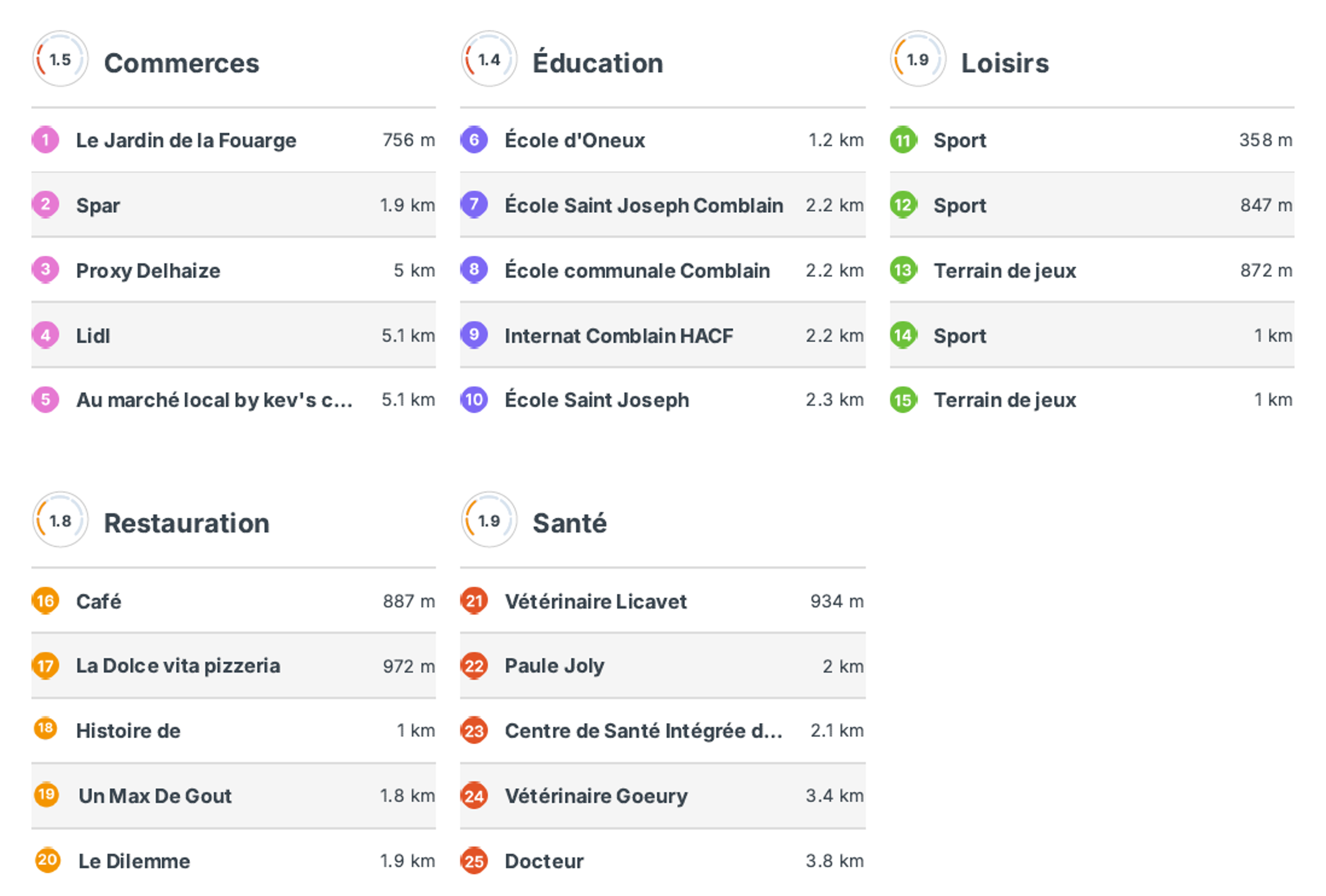Click the Restauration section heading

pyautogui.click(x=186, y=523)
